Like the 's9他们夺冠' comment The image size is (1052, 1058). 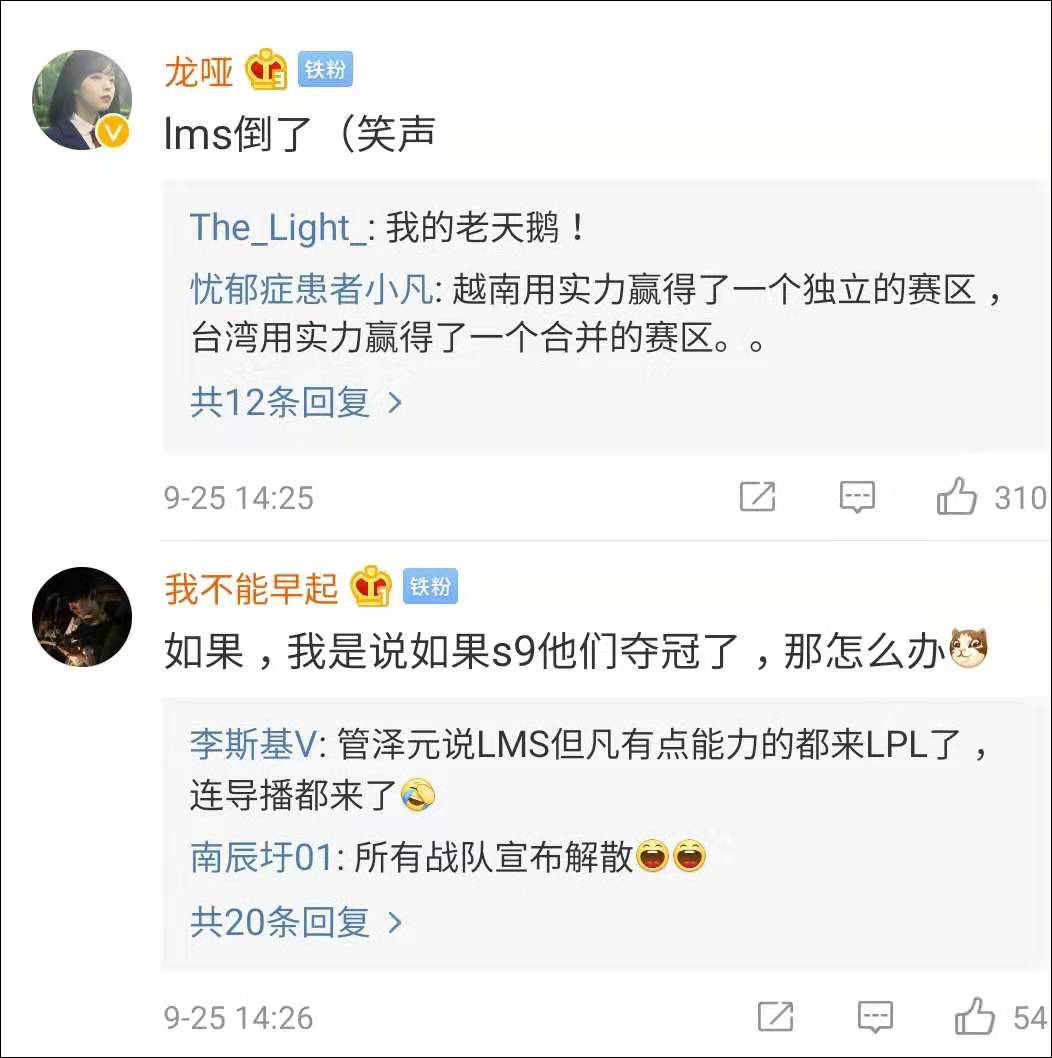coord(975,1017)
